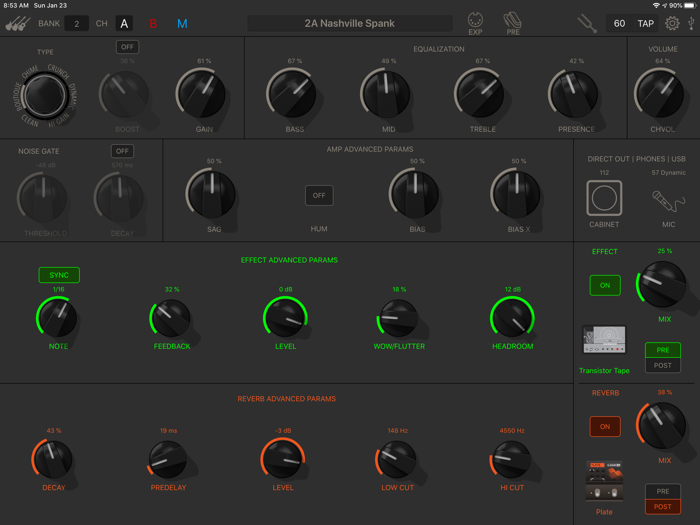Click the amp TYPE selector knob
This screenshot has height=525, width=700.
click(45, 96)
